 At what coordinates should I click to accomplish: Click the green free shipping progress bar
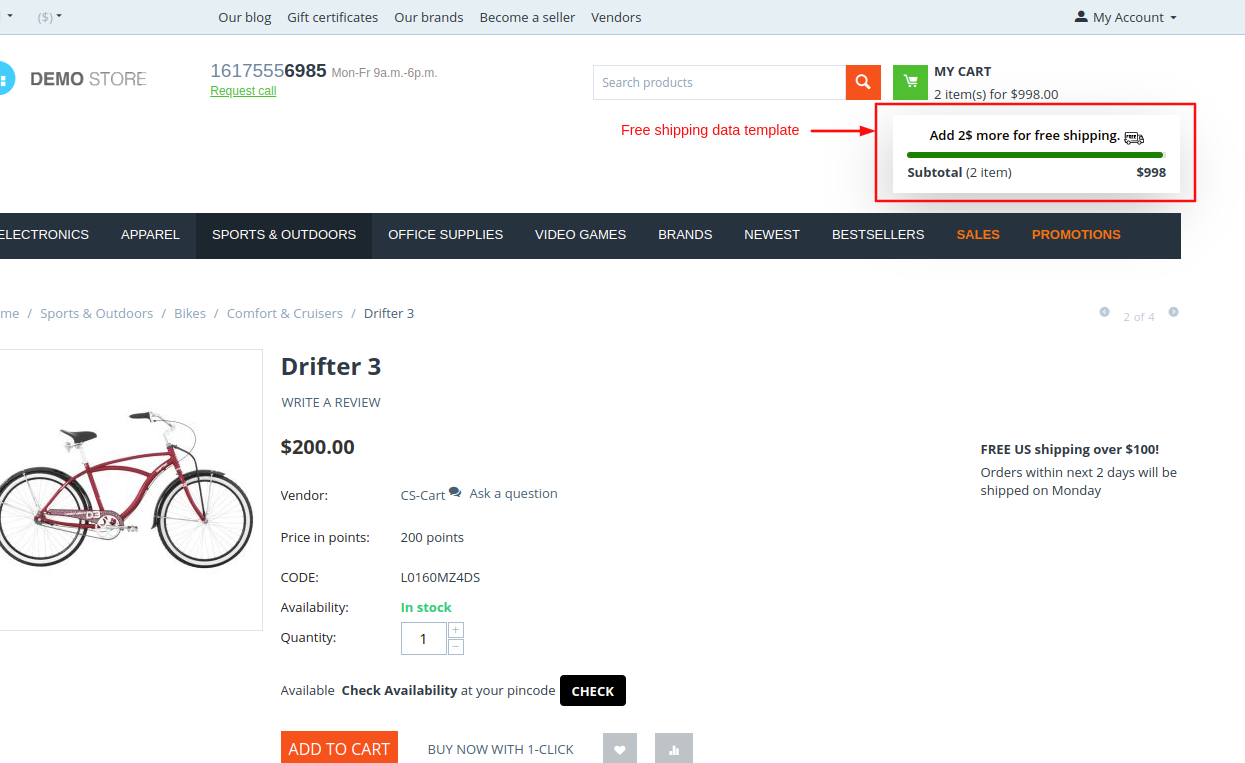pos(1035,155)
